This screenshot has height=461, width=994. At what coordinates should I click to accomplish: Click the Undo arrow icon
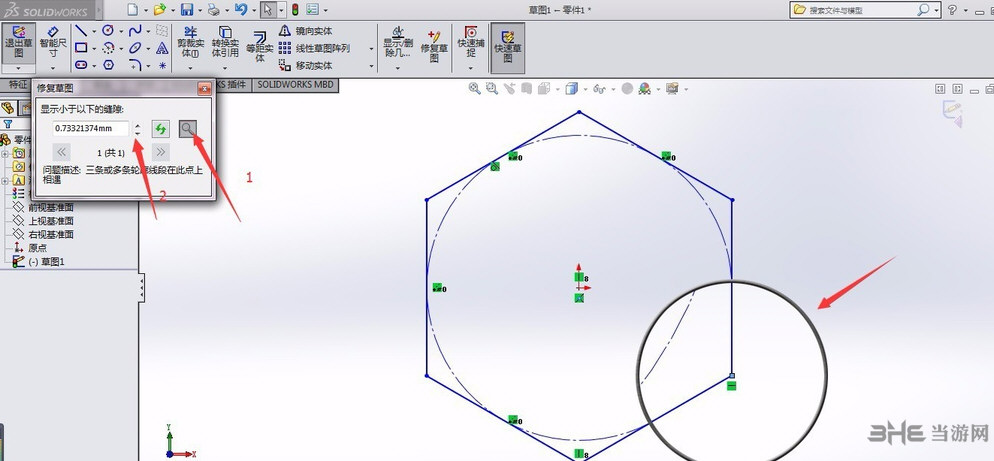pyautogui.click(x=241, y=10)
